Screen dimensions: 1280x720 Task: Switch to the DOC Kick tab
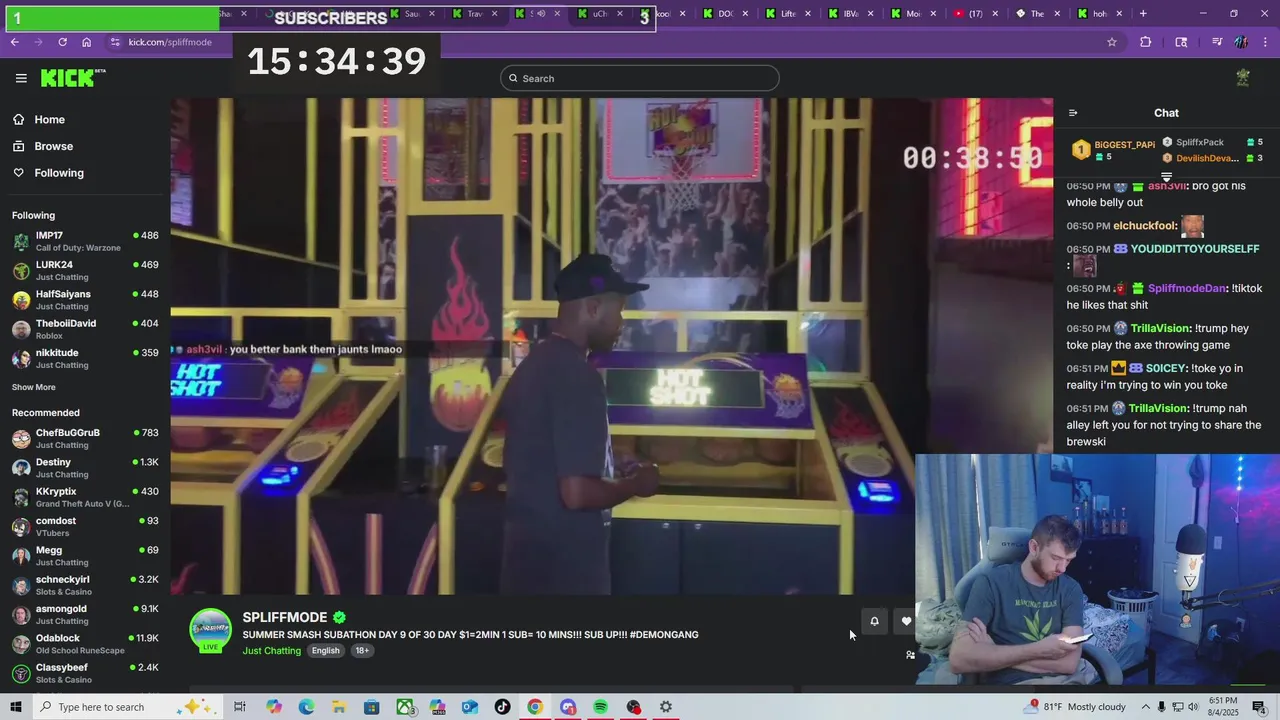(726, 14)
